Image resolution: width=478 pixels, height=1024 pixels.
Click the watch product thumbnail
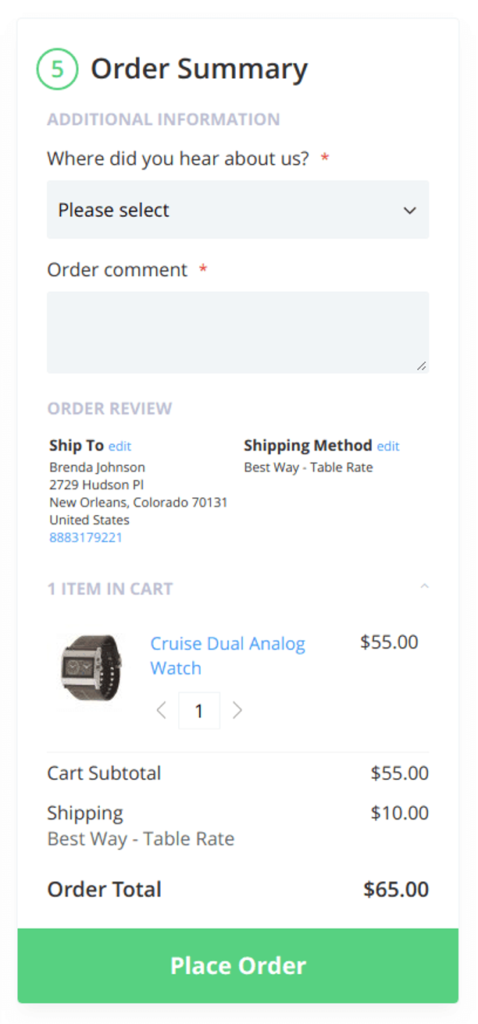click(89, 670)
